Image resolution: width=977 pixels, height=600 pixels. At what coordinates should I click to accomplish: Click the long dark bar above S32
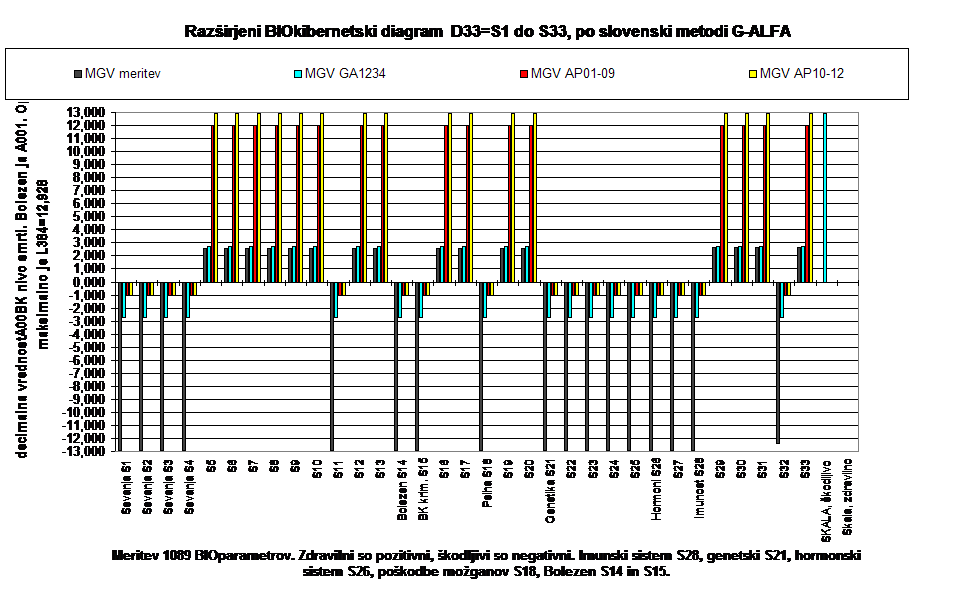(778, 363)
